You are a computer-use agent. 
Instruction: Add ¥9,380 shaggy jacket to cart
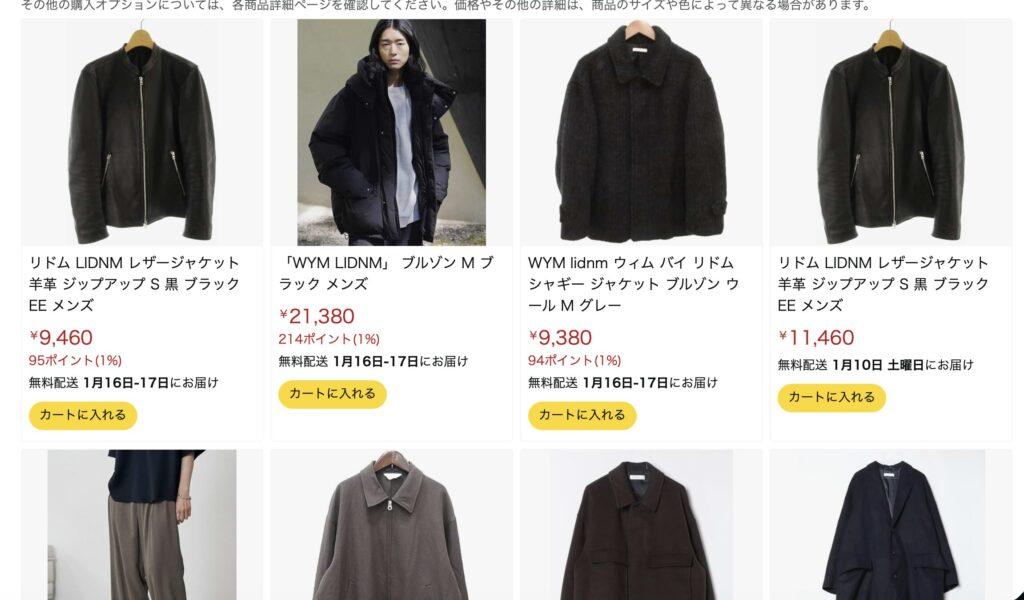pos(582,415)
